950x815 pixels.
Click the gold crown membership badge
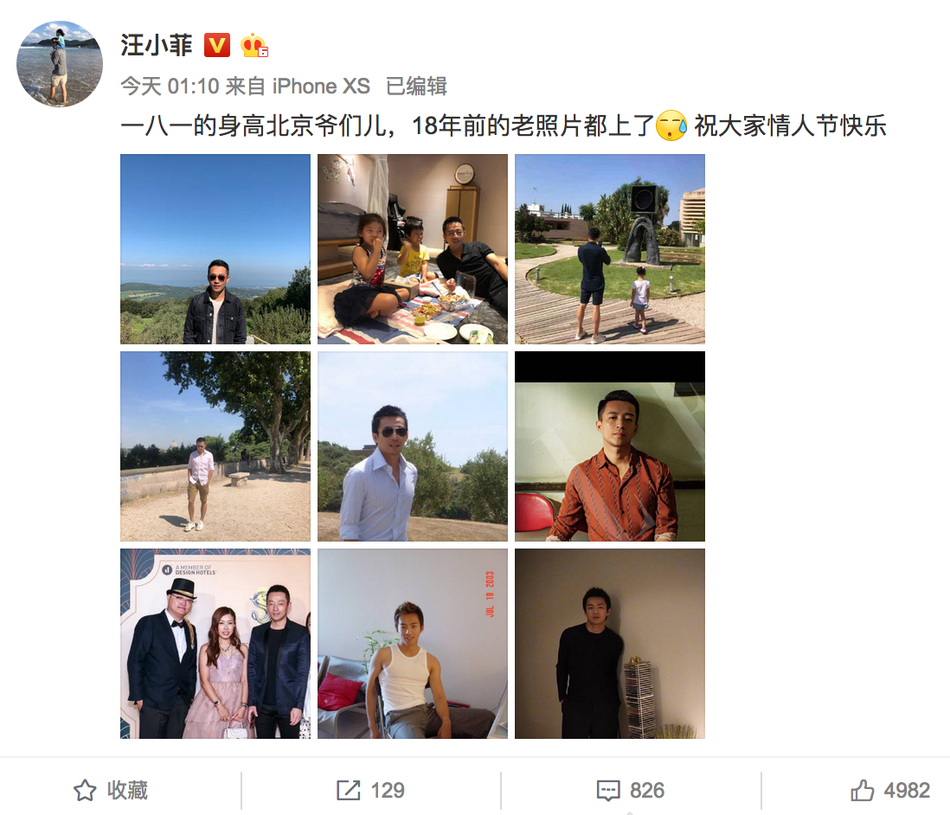point(254,45)
